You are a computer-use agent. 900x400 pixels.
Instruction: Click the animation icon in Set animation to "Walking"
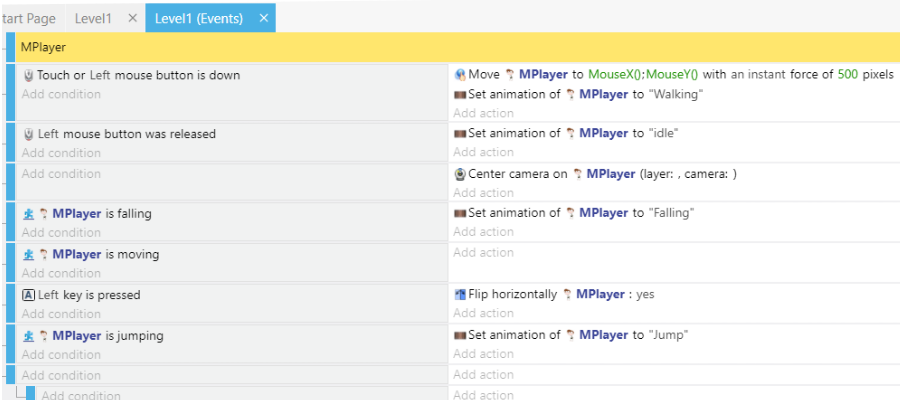(x=460, y=95)
